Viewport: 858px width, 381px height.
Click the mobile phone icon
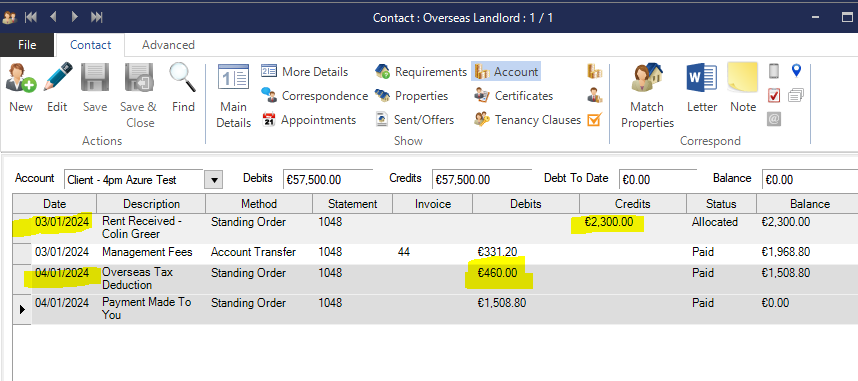pos(774,71)
